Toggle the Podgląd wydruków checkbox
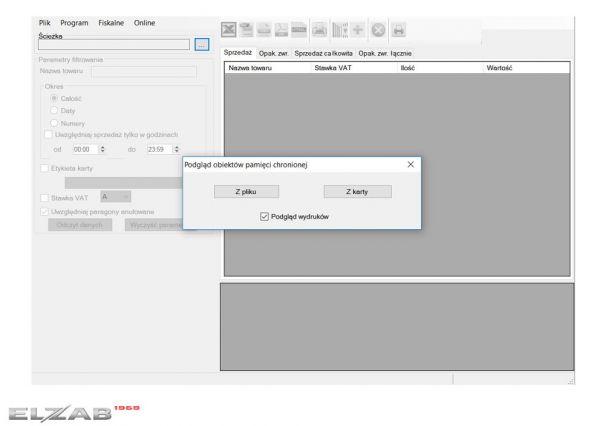 point(264,216)
